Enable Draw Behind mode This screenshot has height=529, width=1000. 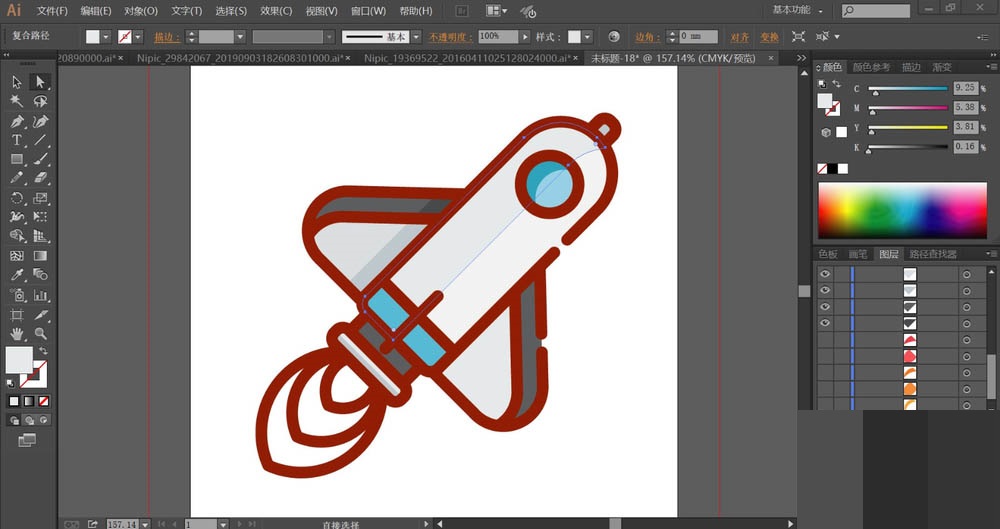point(29,421)
